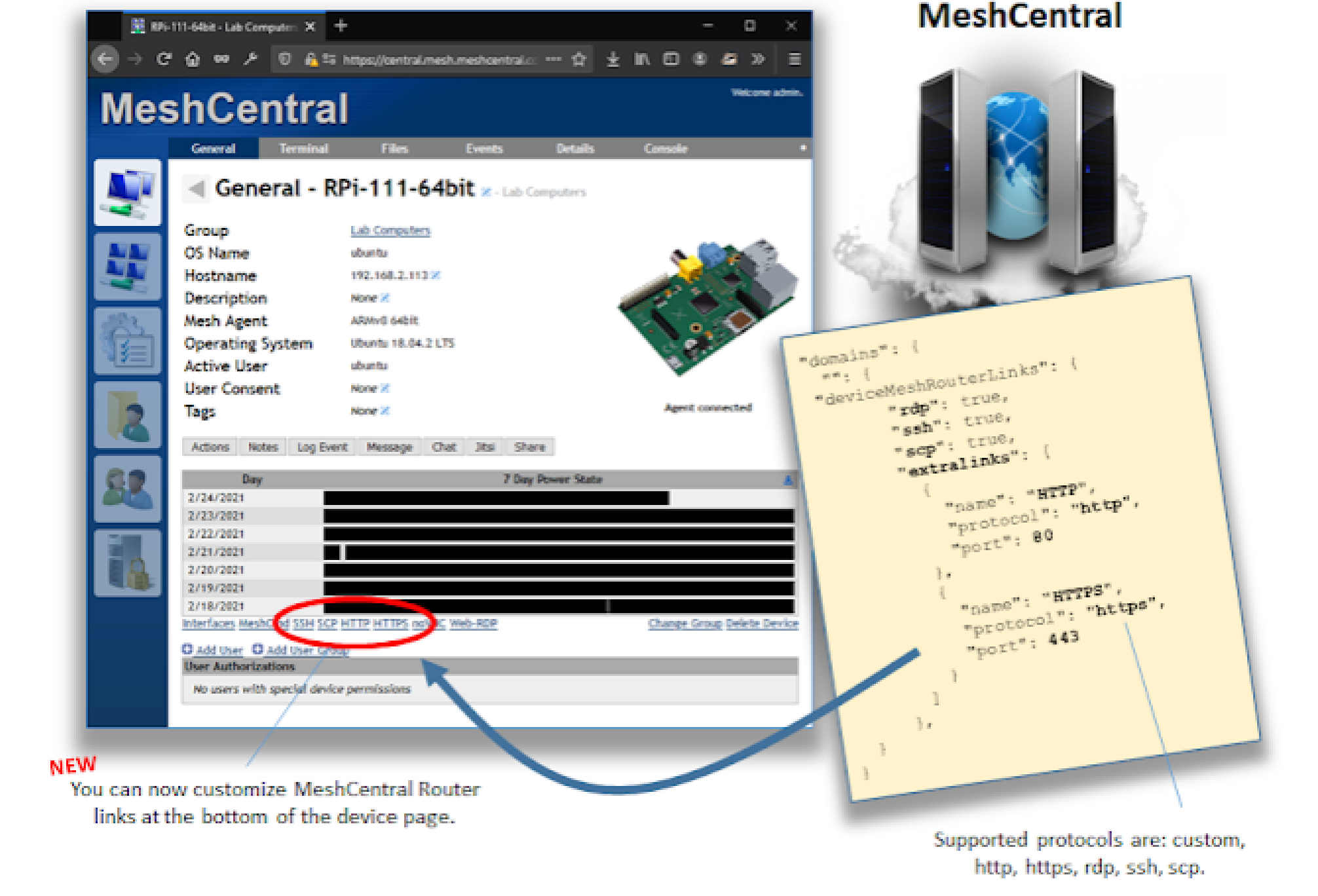Switch to the Events tab
The width and height of the screenshot is (1318, 896).
[486, 148]
